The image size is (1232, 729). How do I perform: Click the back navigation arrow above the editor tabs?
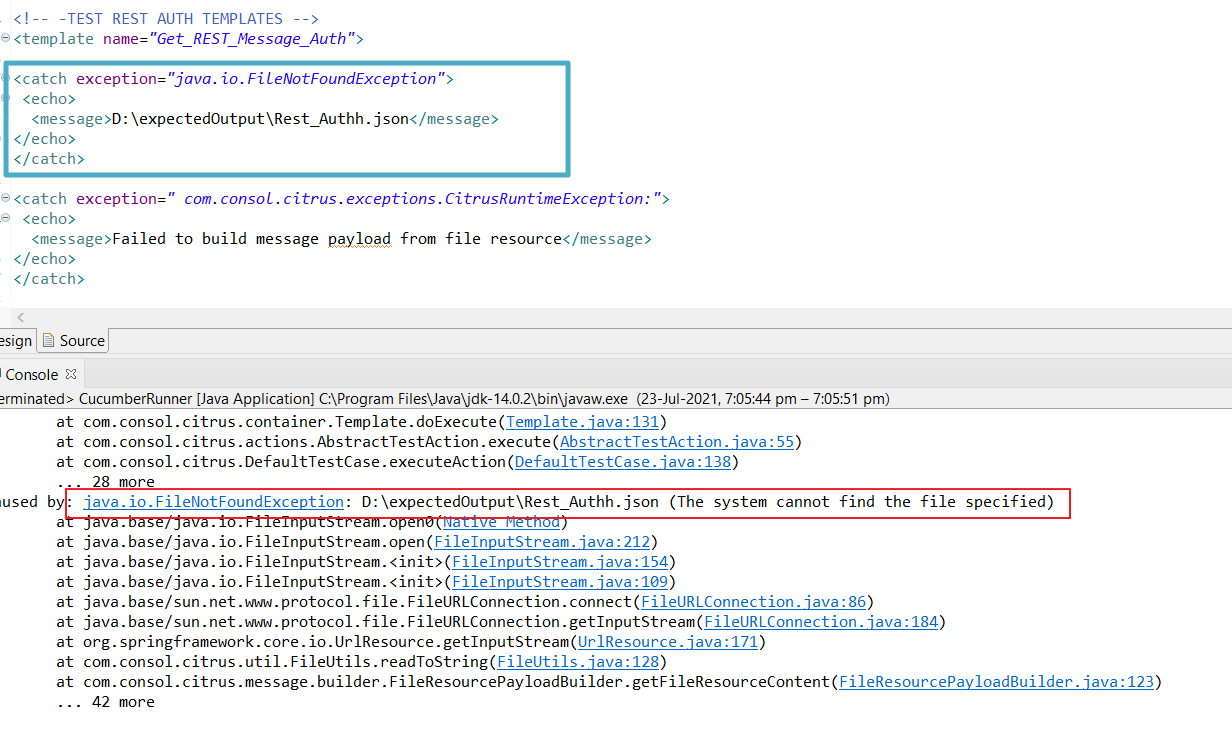pos(21,317)
